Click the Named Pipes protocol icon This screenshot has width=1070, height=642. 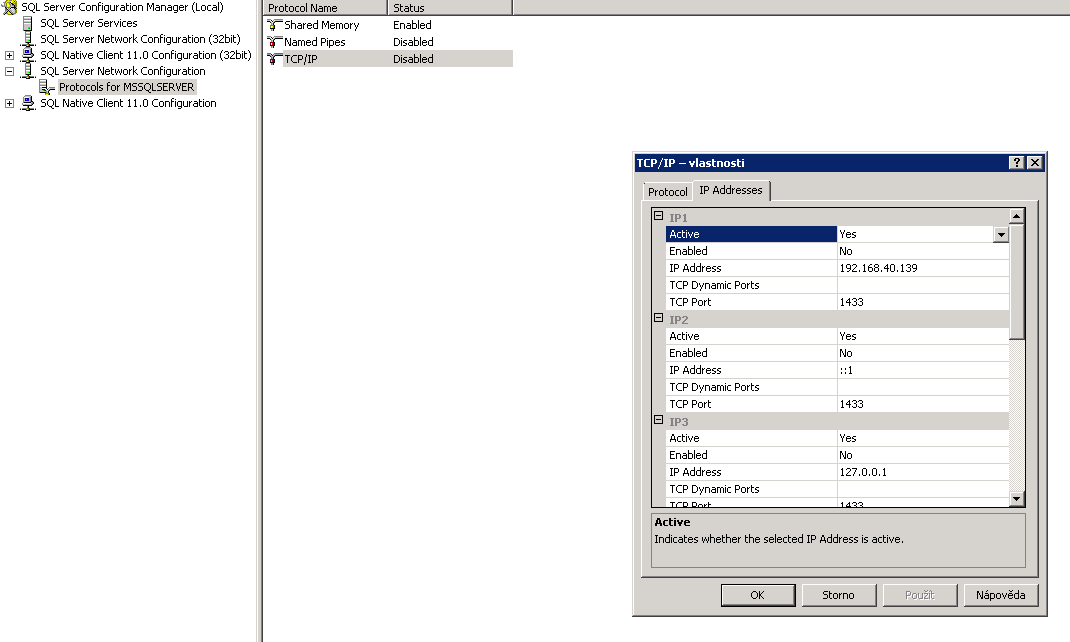[x=274, y=42]
